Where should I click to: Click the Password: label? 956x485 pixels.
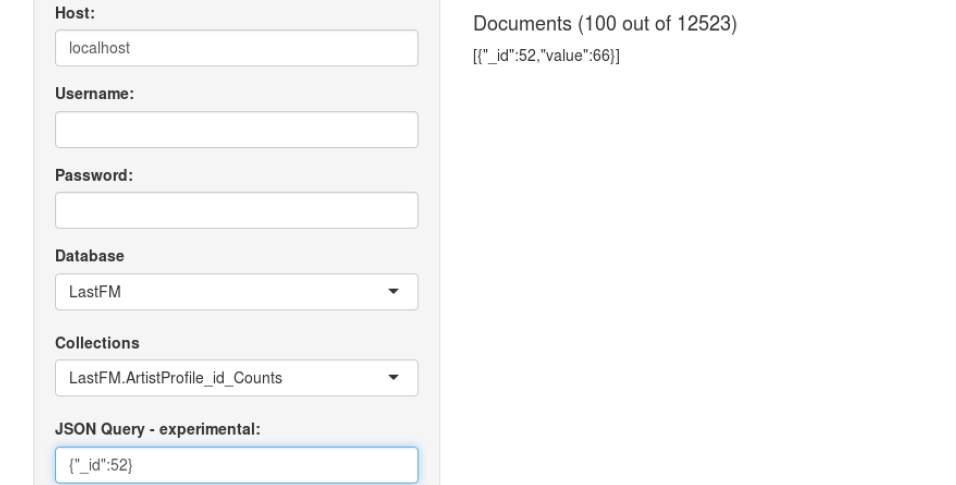pyautogui.click(x=94, y=175)
